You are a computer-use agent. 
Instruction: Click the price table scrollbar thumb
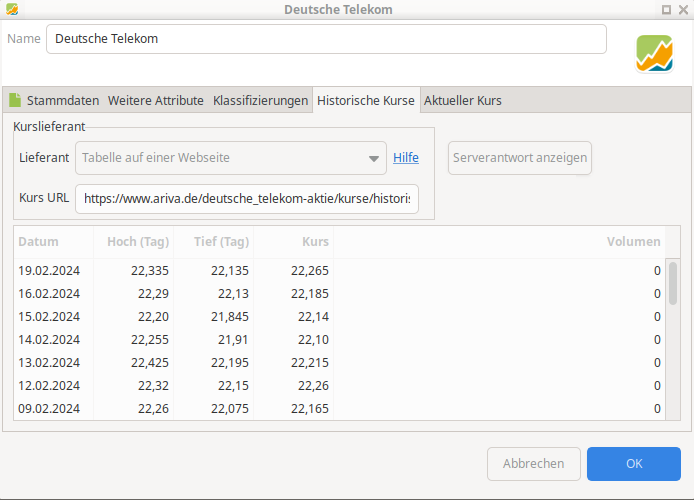tap(673, 283)
